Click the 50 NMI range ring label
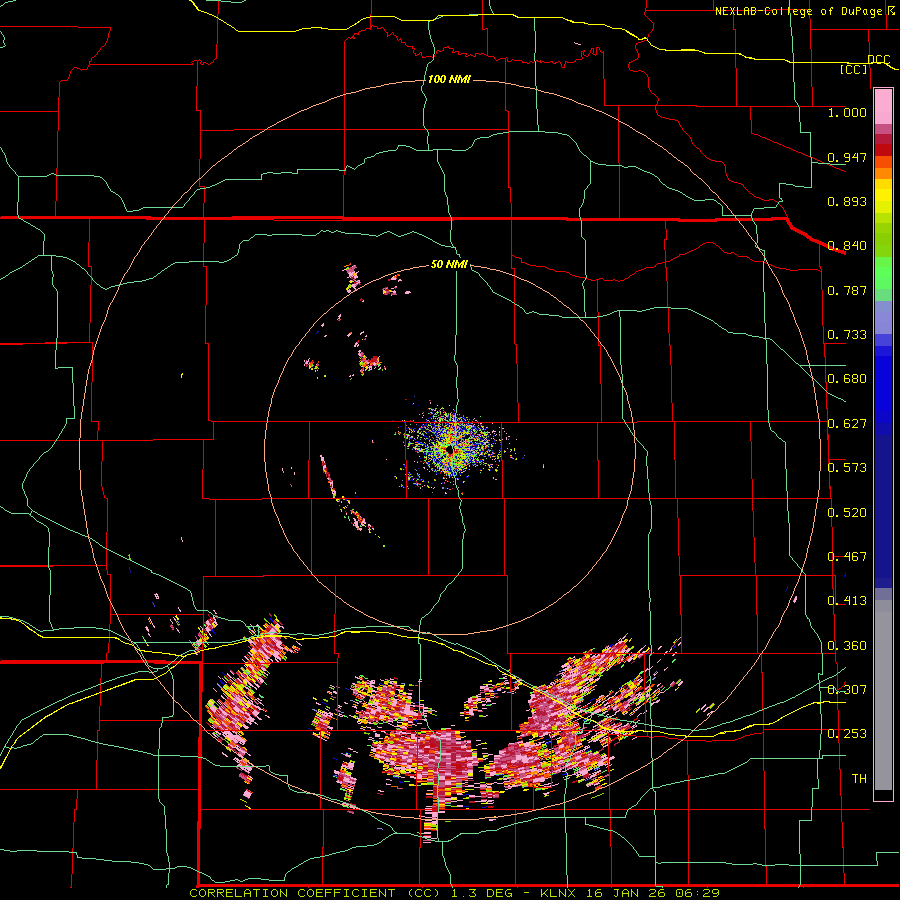Screen dimensions: 900x900 pyautogui.click(x=449, y=264)
